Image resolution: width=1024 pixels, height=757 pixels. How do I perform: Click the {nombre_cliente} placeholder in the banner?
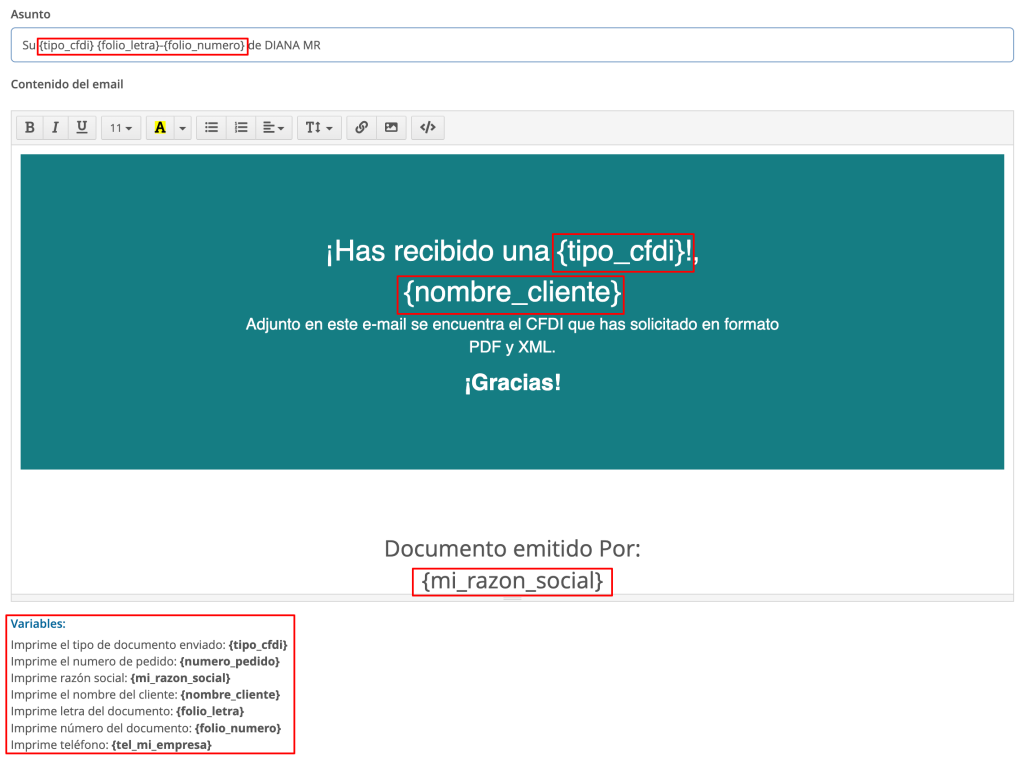(x=511, y=293)
